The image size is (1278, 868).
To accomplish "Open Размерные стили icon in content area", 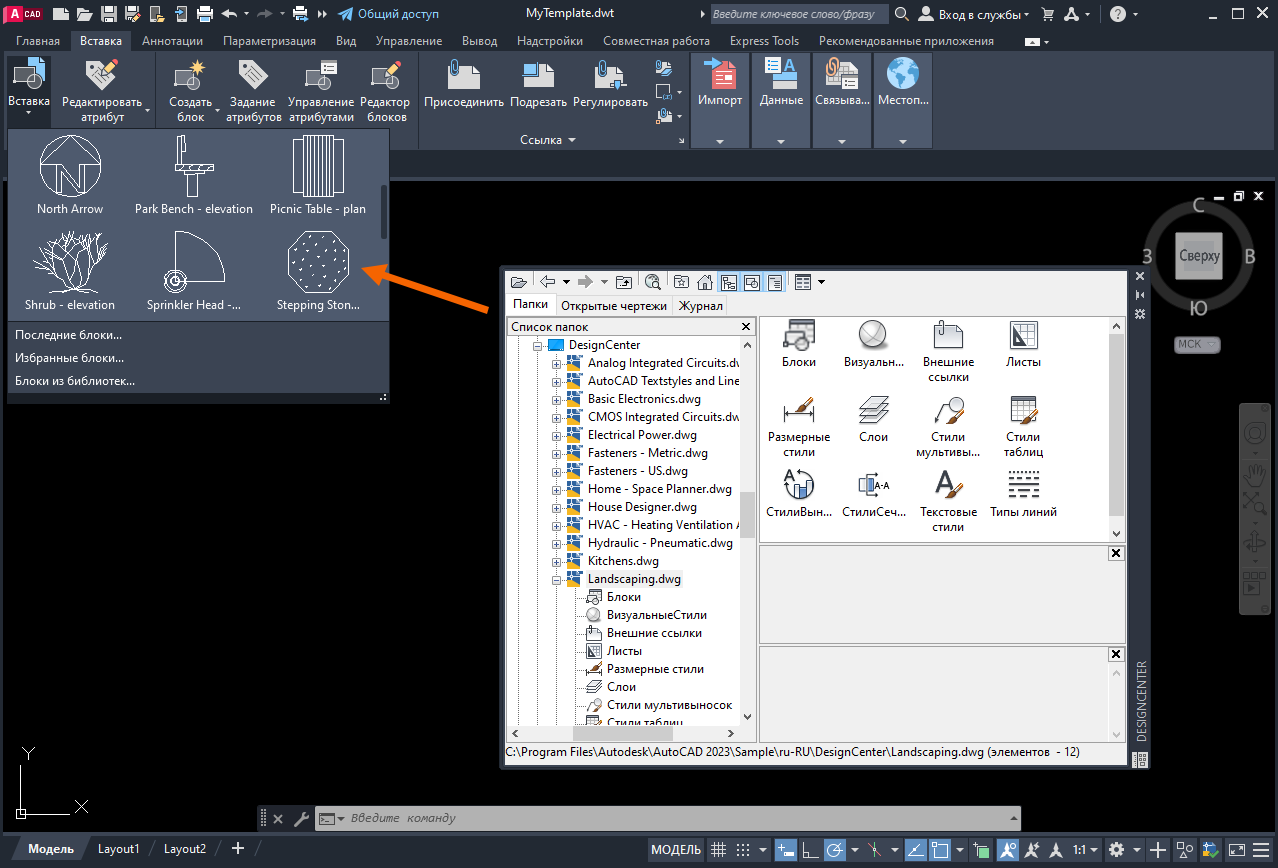I will click(799, 427).
